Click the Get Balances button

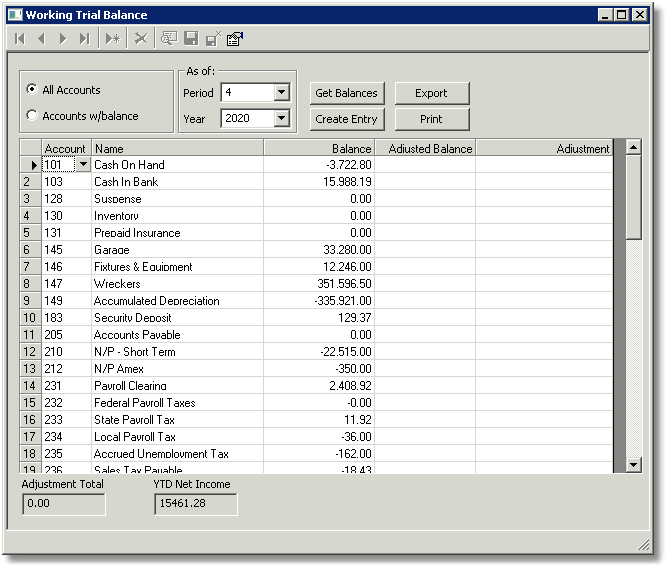(346, 93)
